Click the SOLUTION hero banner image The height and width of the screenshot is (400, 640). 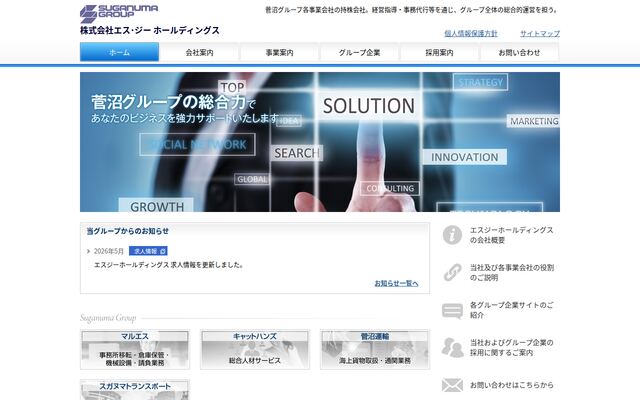[320, 142]
